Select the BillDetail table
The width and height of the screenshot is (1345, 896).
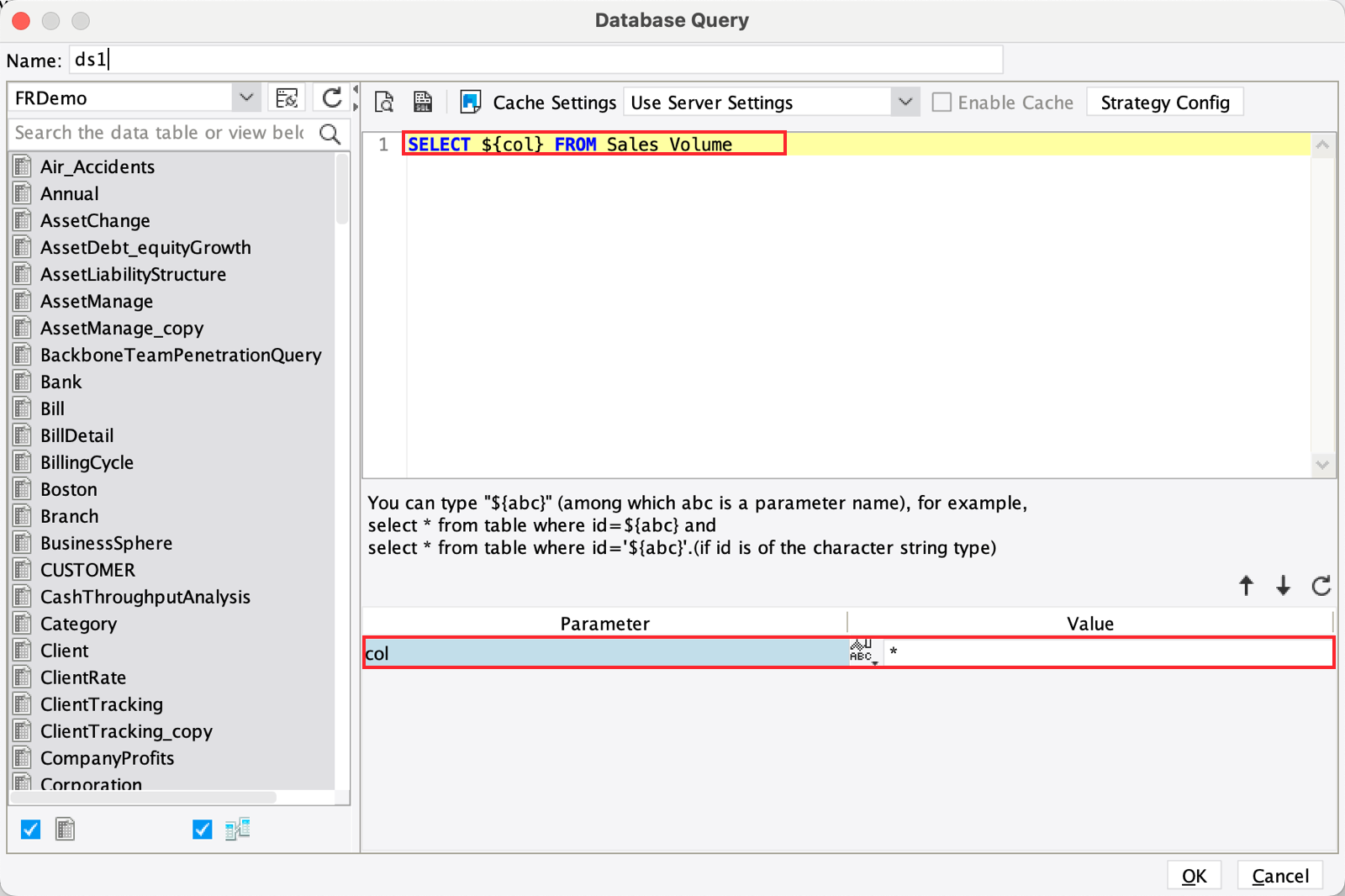tap(76, 435)
